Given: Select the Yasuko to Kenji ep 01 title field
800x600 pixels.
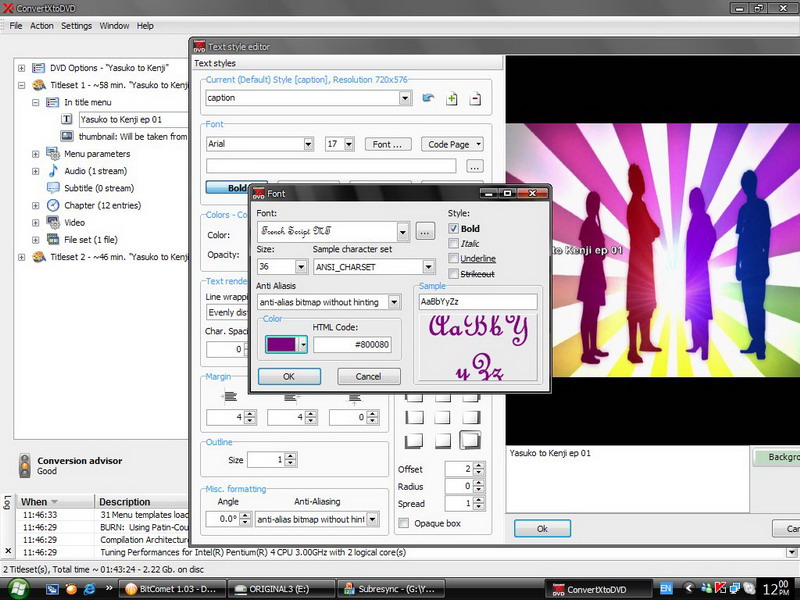Looking at the screenshot, I should pyautogui.click(x=134, y=119).
